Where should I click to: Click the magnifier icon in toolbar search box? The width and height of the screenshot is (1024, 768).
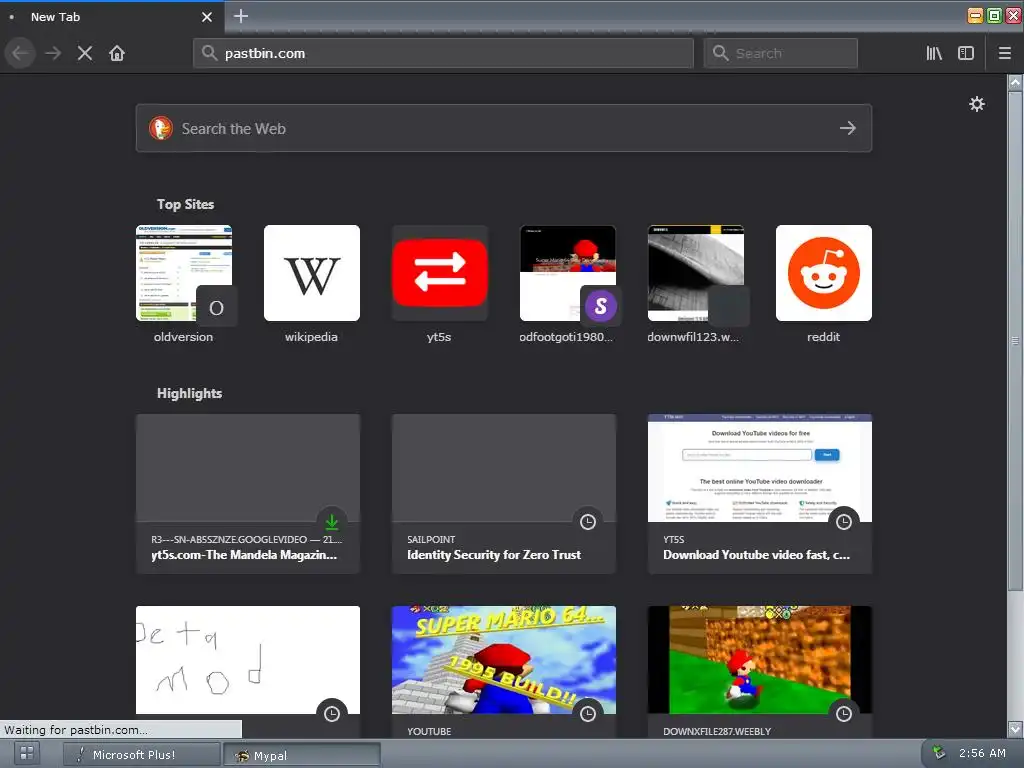click(720, 53)
